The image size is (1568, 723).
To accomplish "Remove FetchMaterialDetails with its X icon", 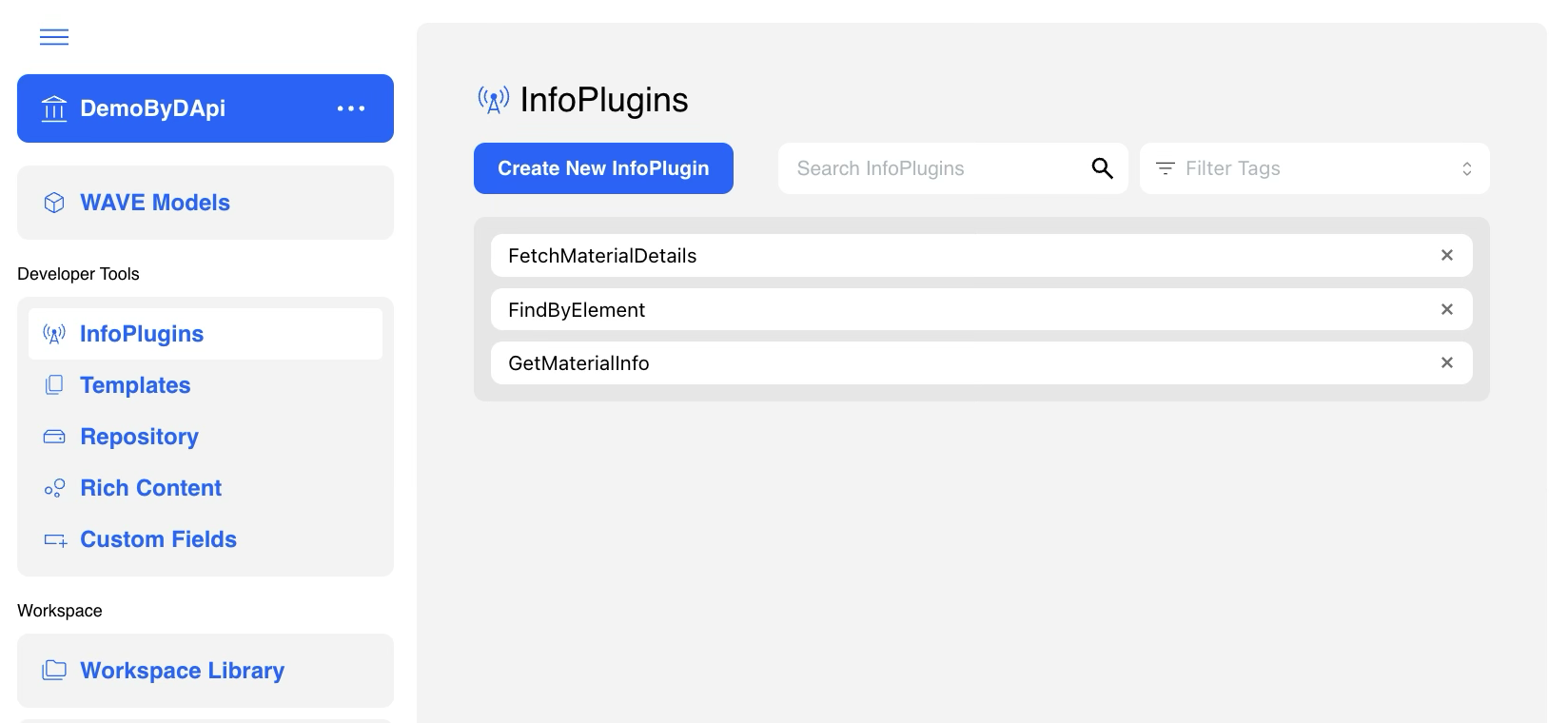I will 1446,255.
